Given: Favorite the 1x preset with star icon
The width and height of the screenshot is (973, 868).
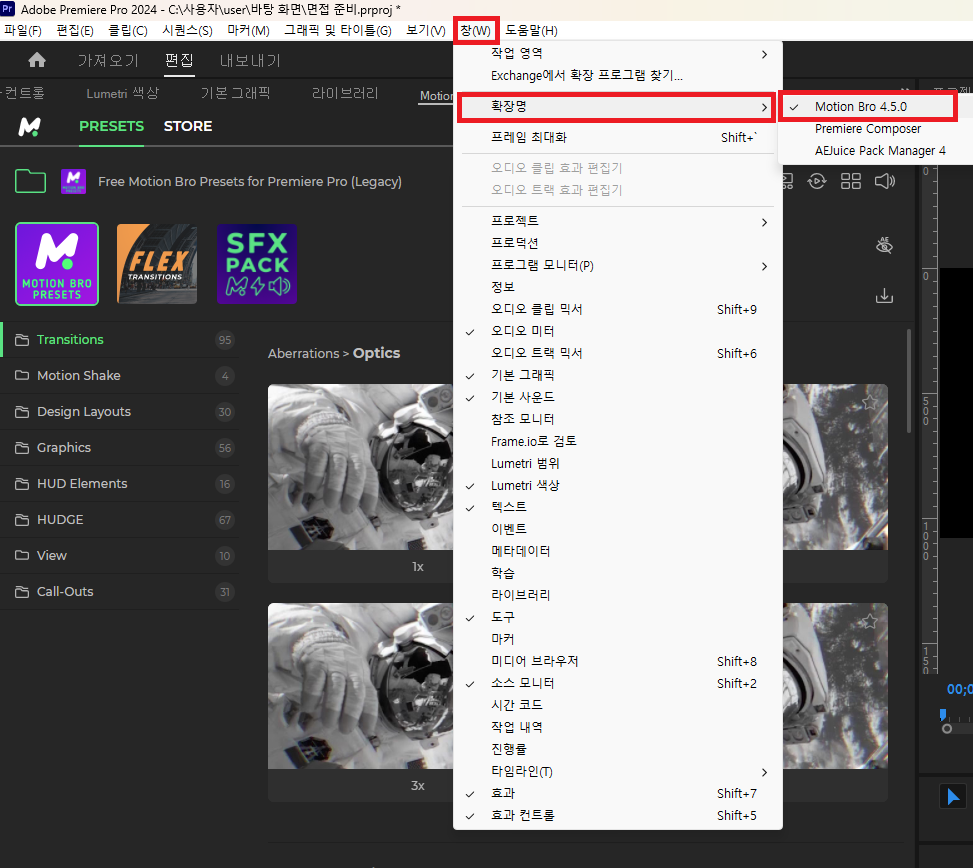Looking at the screenshot, I should [869, 403].
